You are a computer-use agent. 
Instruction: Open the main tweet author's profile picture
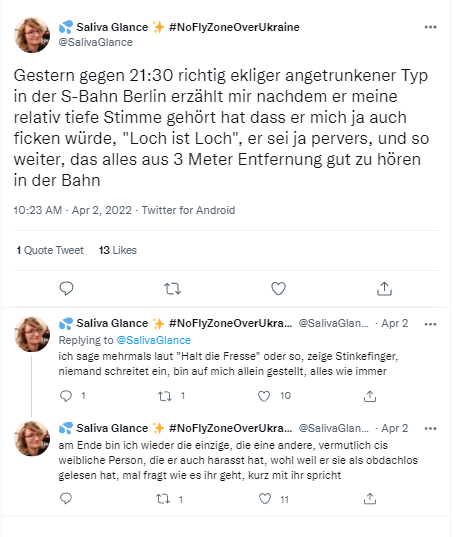(x=32, y=35)
